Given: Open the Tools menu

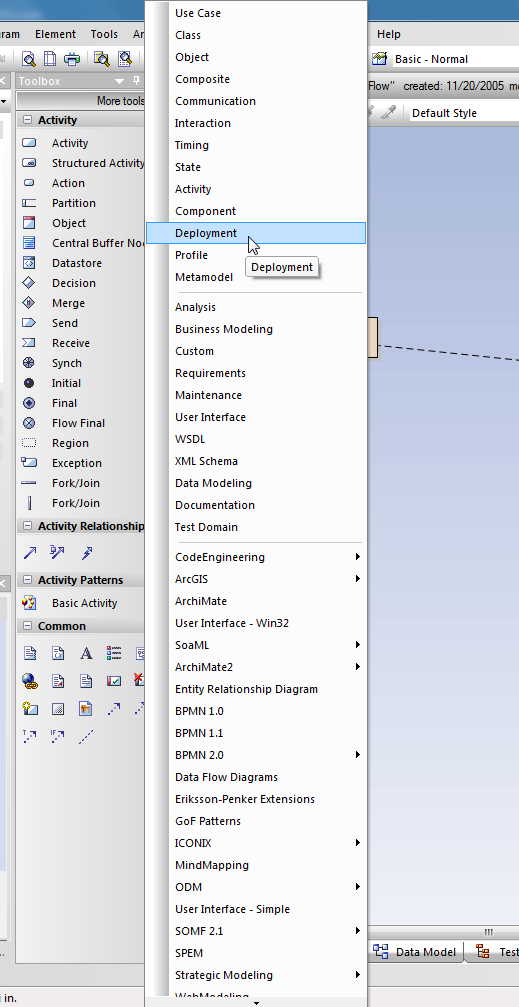Looking at the screenshot, I should [x=104, y=34].
